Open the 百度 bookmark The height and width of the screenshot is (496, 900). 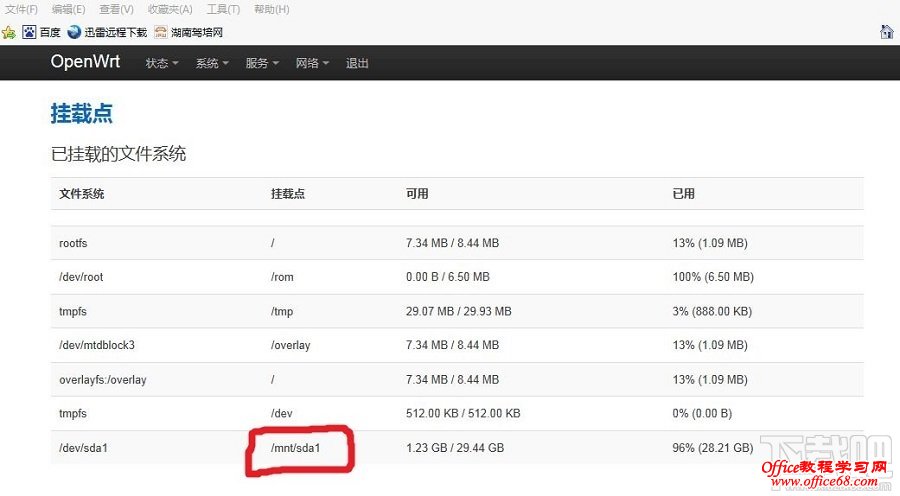(41, 32)
